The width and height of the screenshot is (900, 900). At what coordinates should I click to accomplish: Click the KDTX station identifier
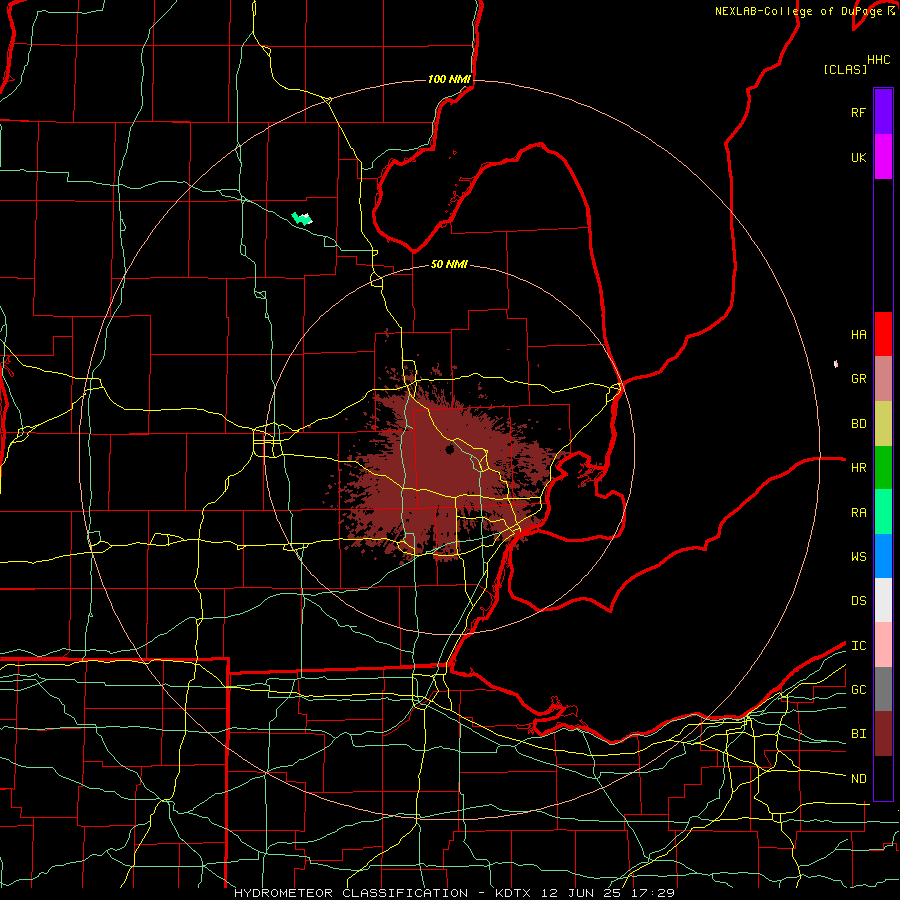(515, 893)
